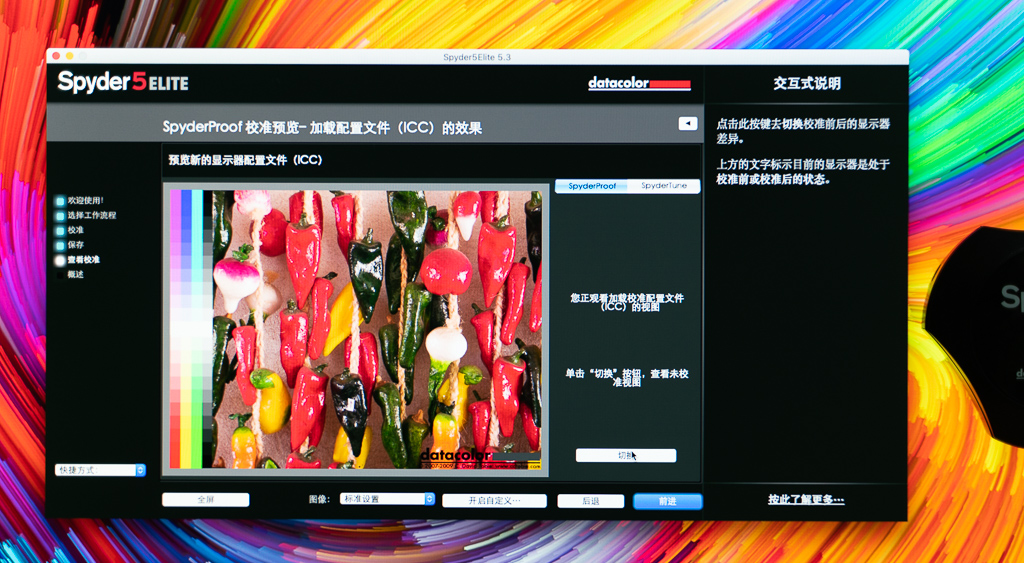The width and height of the screenshot is (1024, 563).
Task: Click the red close window button
Action: [56, 57]
